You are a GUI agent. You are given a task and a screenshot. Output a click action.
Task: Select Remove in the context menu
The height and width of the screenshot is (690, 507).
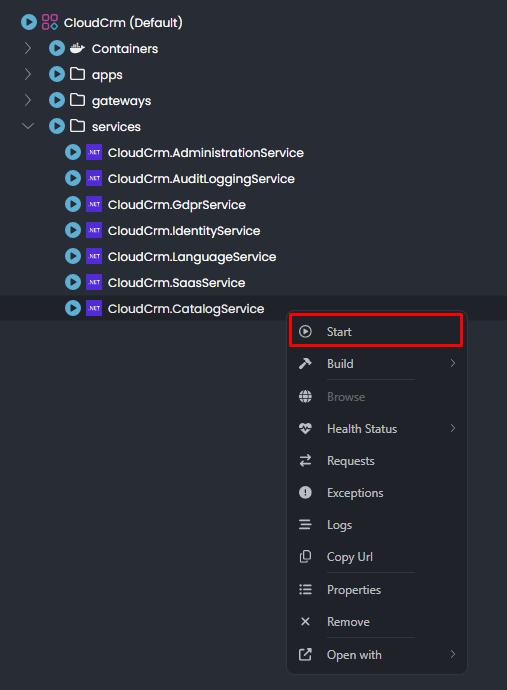tap(377, 622)
